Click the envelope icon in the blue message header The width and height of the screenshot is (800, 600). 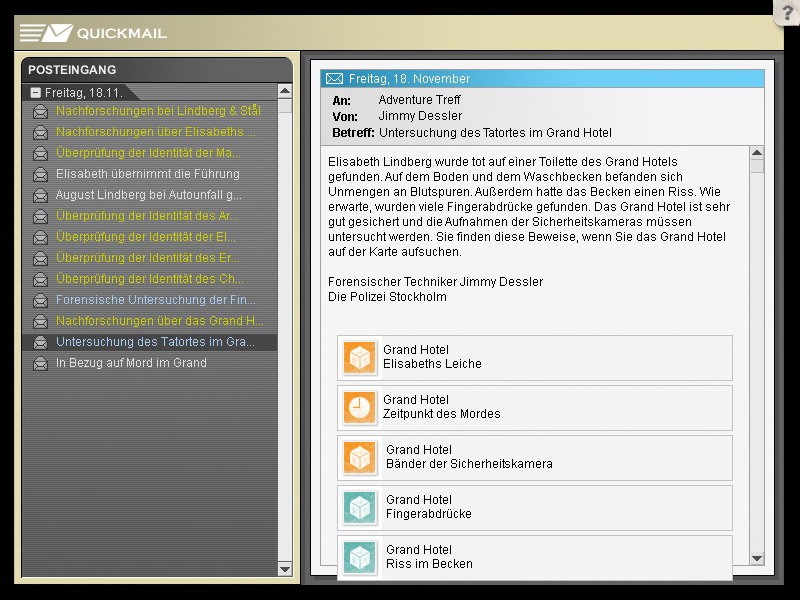click(335, 79)
